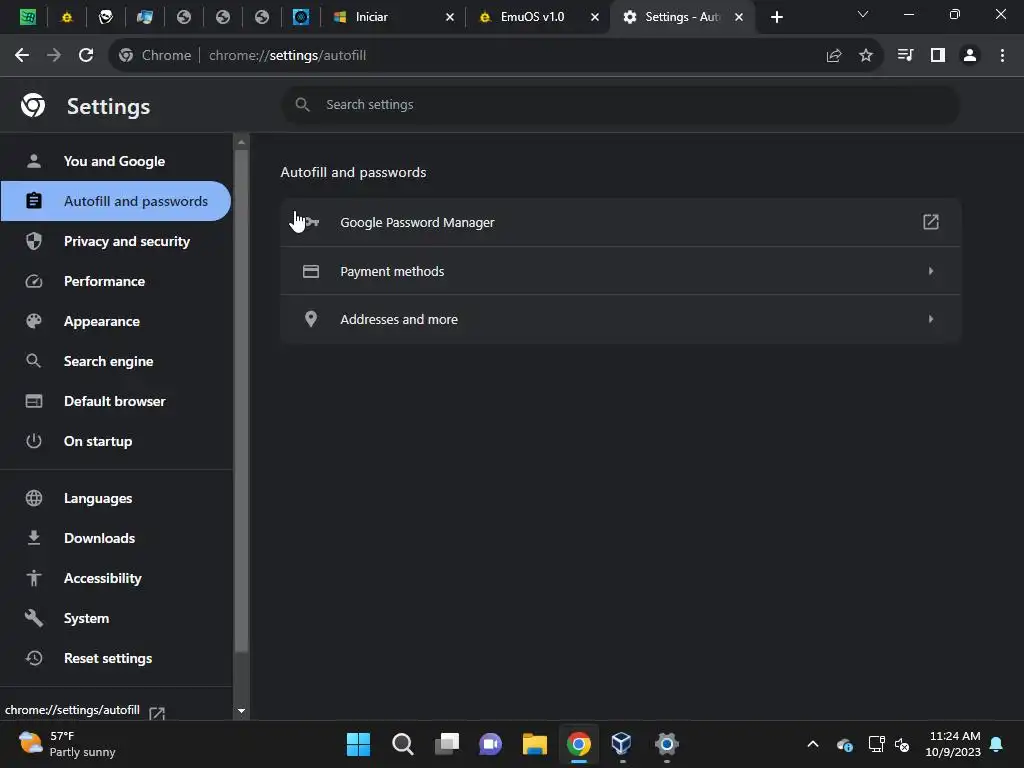1024x768 pixels.
Task: Reload the settings page
Action: point(86,56)
